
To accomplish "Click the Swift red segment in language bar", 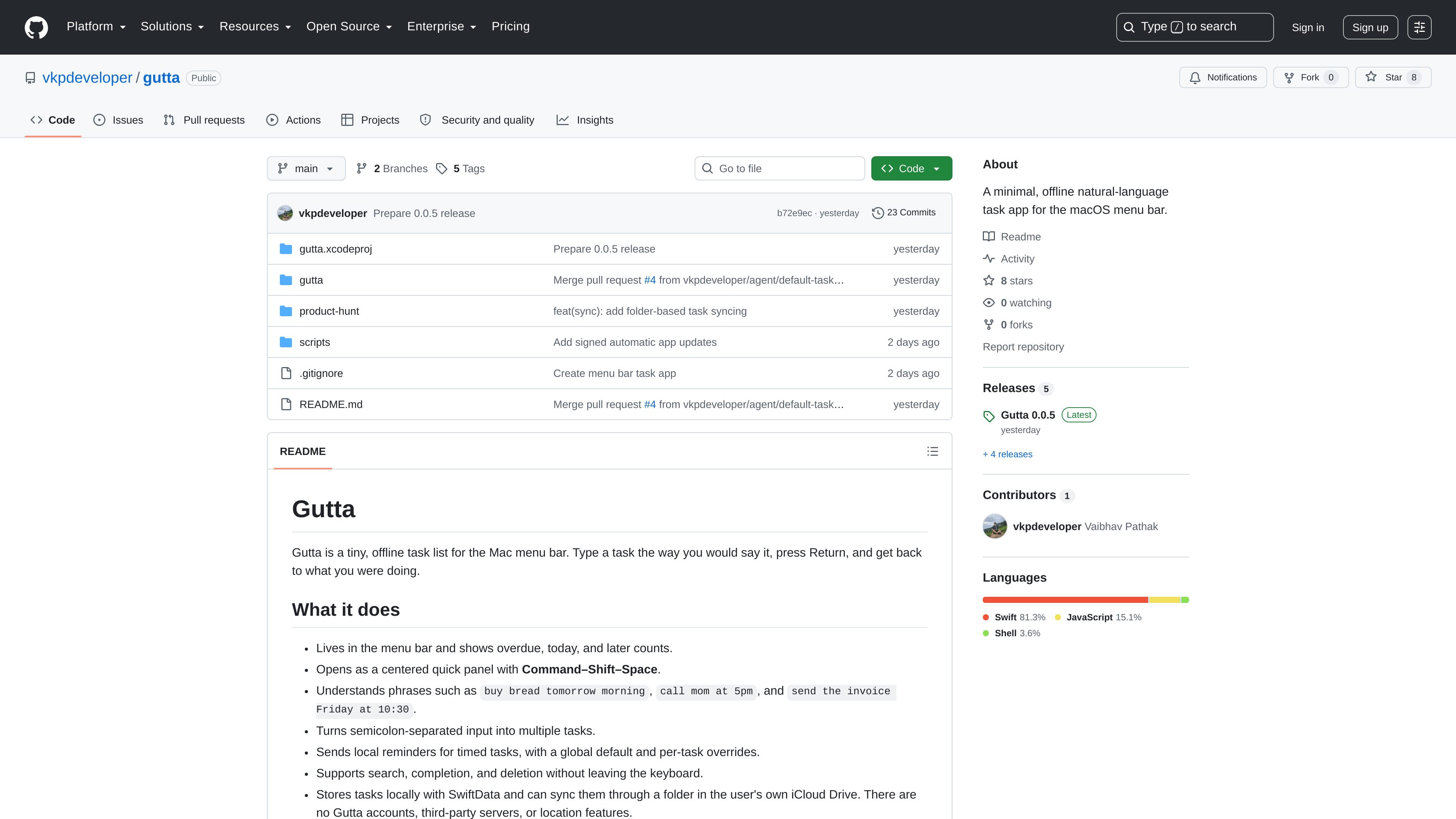I will pyautogui.click(x=1065, y=600).
